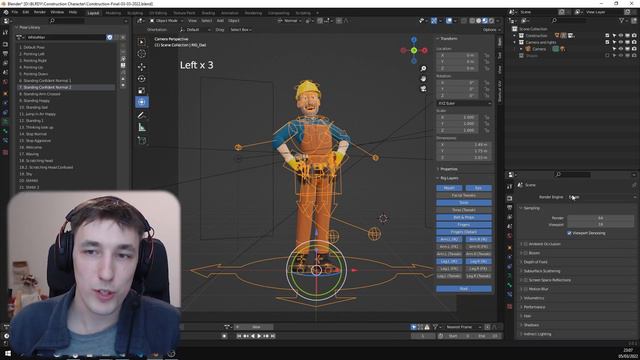The image size is (640, 360).
Task: Select the Measure ruler tool
Action: [142, 127]
